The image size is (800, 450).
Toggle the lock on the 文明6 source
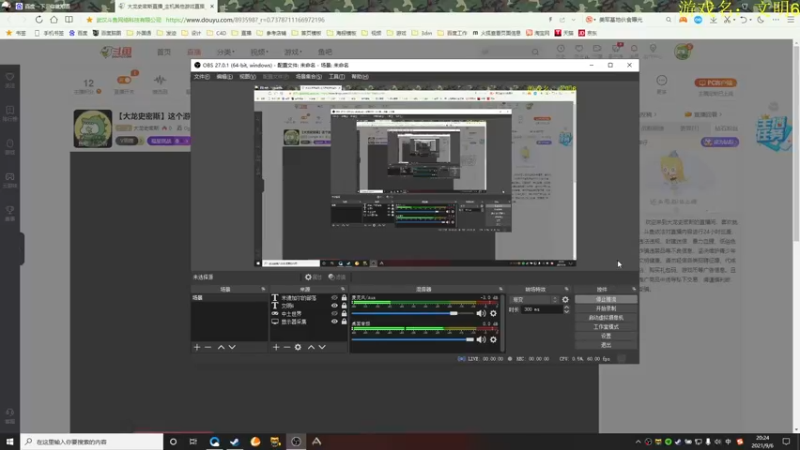point(344,306)
